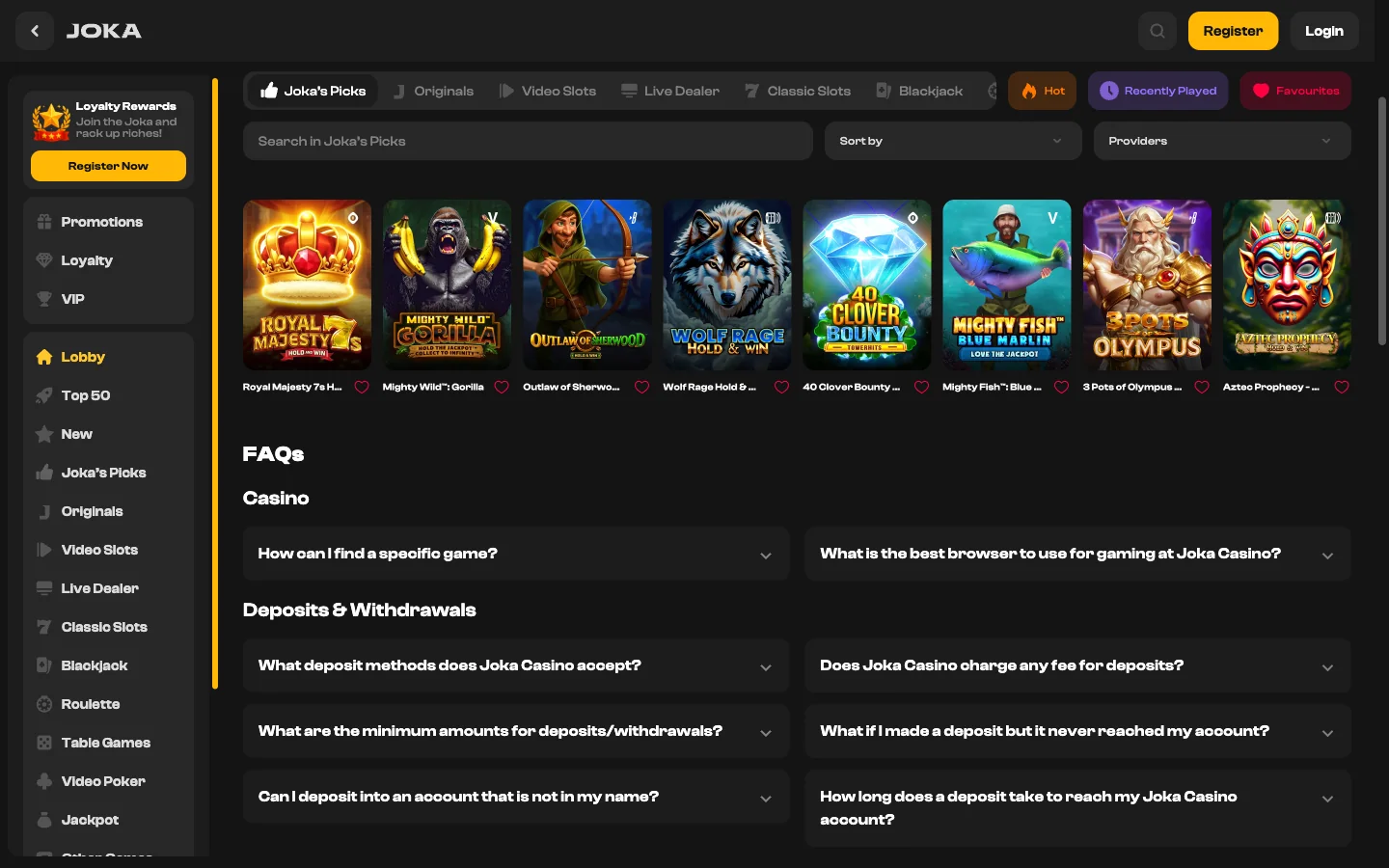Open search via magnifier icon in header

(x=1157, y=31)
